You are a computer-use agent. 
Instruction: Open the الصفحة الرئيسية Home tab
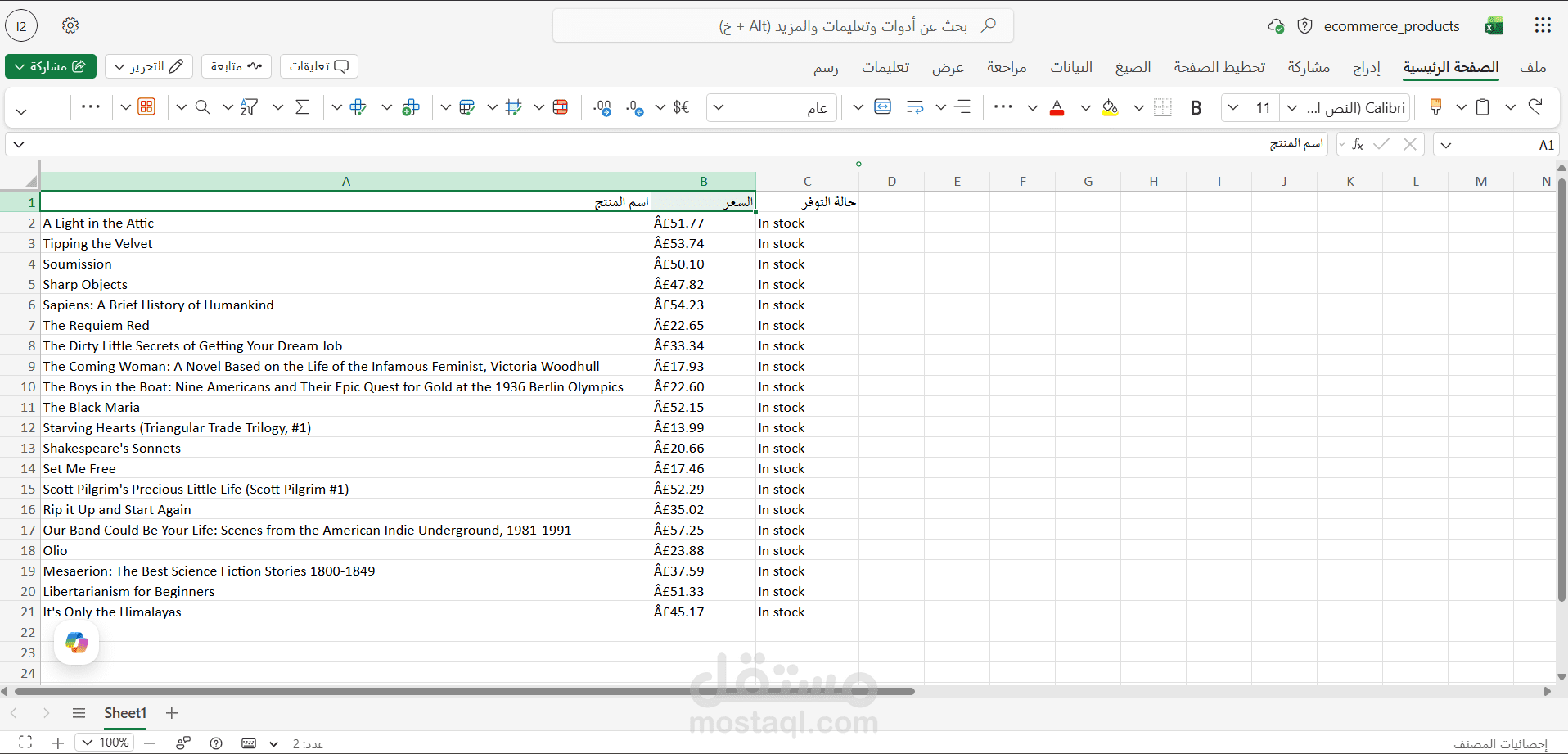point(1451,67)
